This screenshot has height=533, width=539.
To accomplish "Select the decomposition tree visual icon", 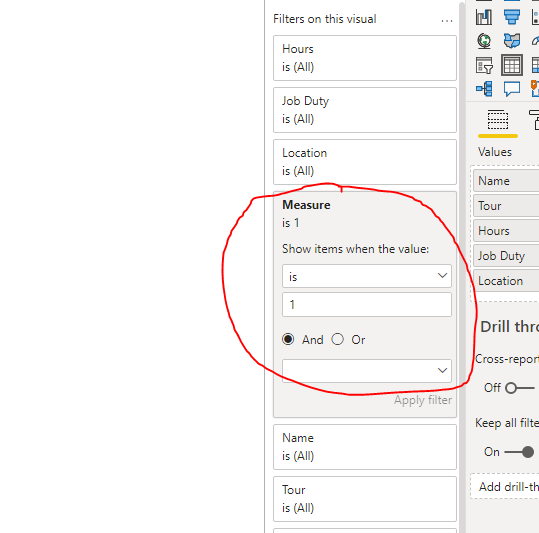I will tap(484, 89).
